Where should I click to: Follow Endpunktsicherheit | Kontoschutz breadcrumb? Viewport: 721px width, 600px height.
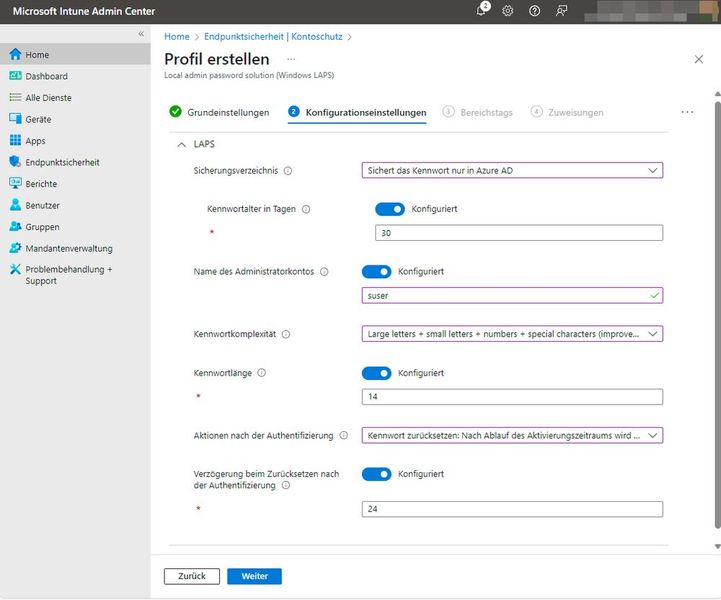[x=273, y=36]
